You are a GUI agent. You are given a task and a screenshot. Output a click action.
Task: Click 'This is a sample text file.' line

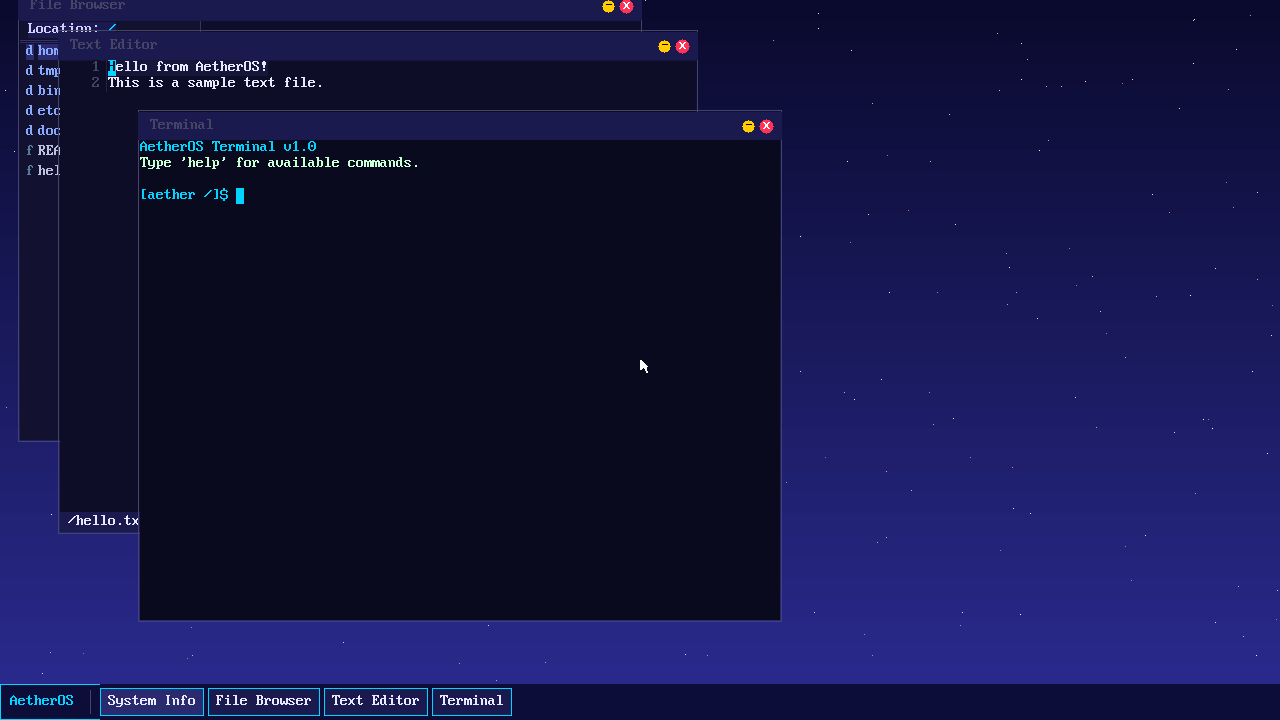coord(216,83)
